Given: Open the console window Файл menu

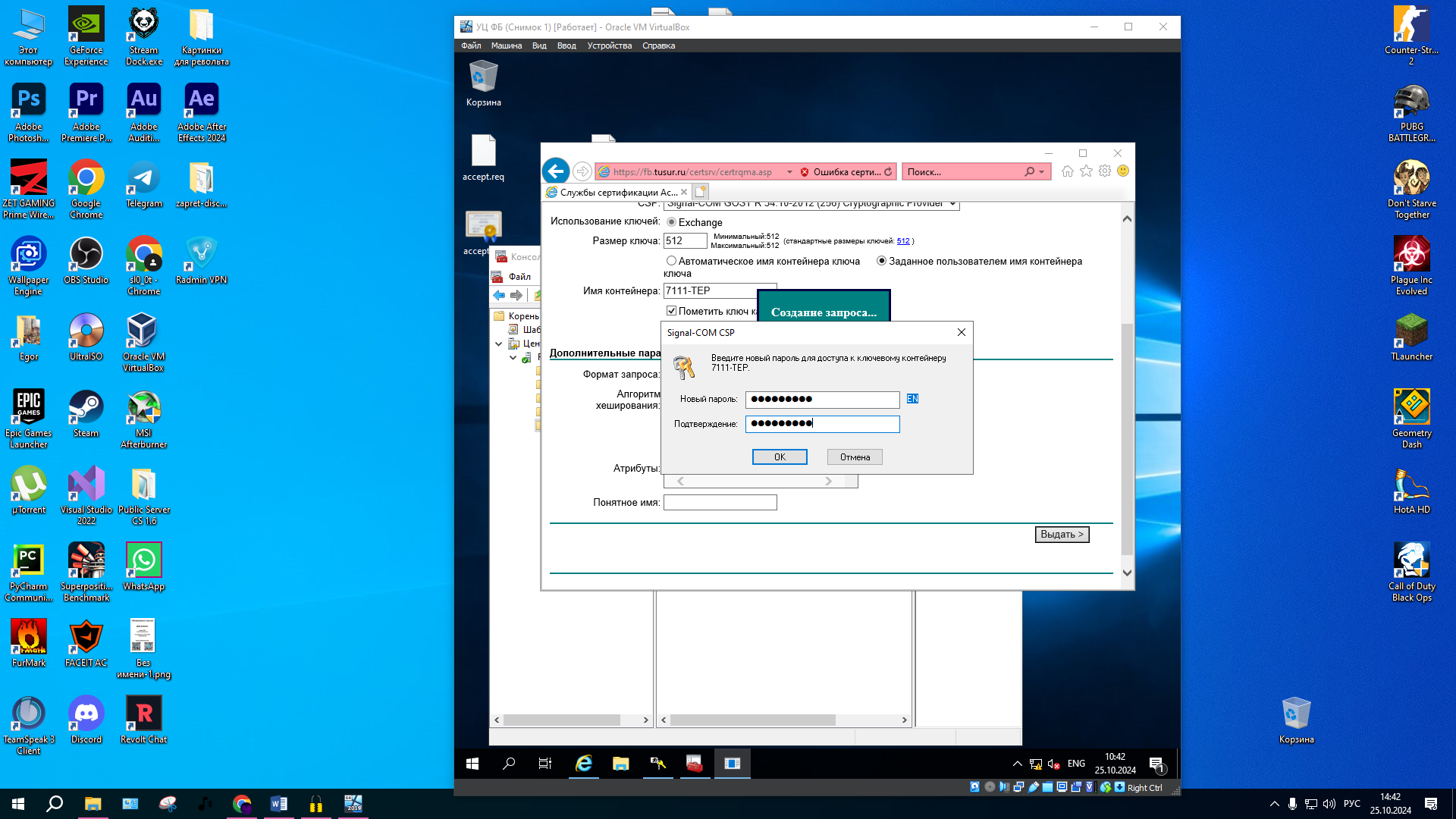Looking at the screenshot, I should coord(519,277).
